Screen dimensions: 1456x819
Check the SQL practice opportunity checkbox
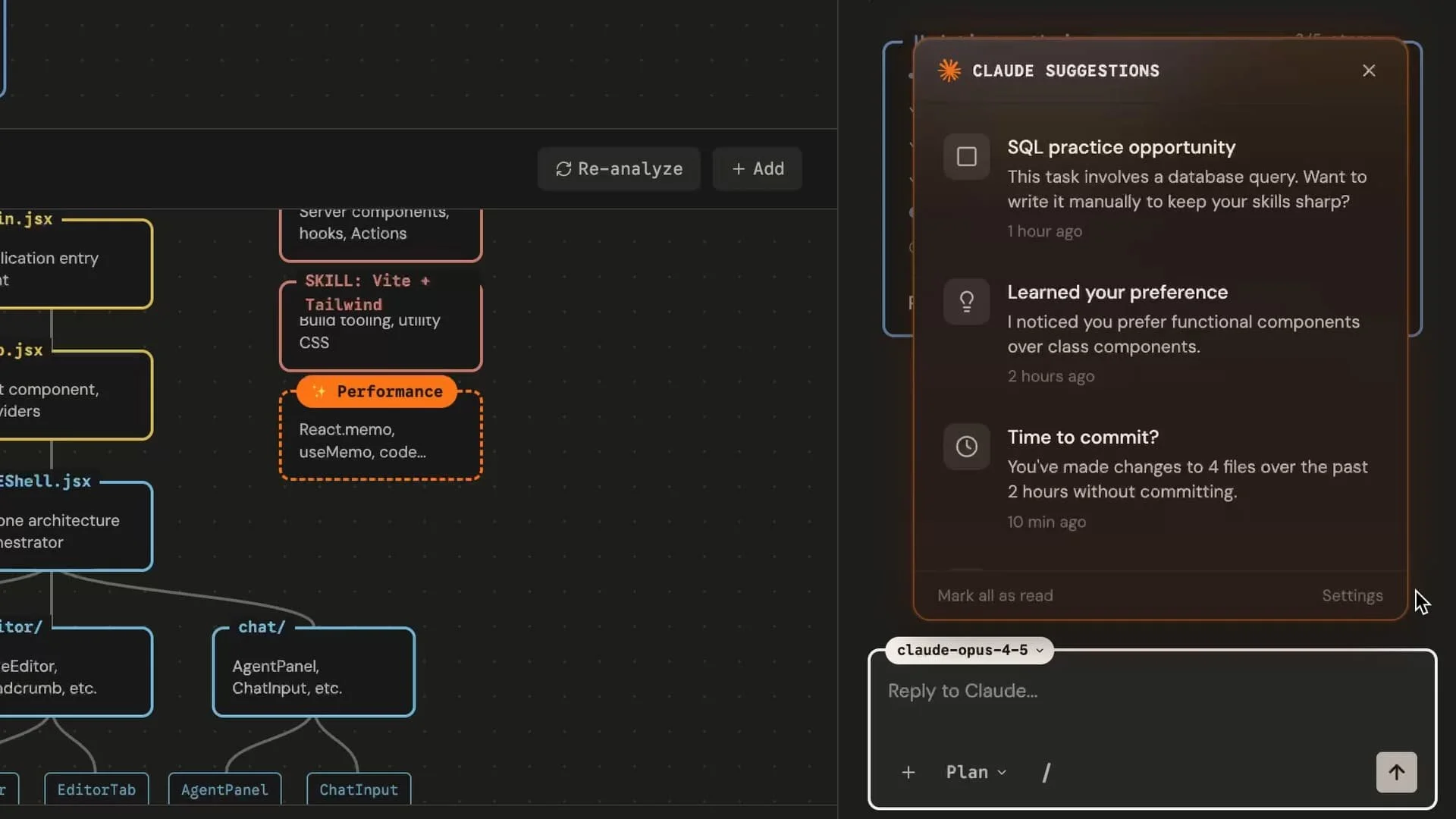966,157
